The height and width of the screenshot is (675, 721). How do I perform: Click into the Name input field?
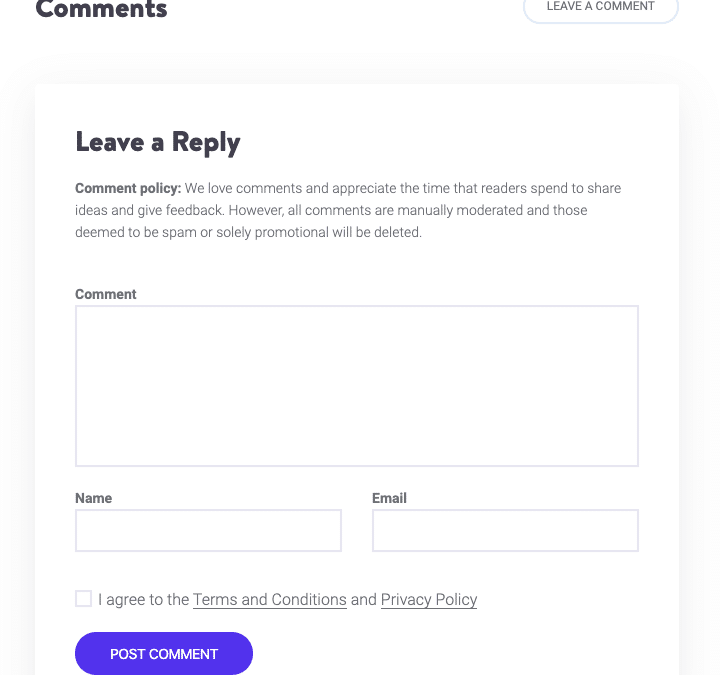click(208, 530)
